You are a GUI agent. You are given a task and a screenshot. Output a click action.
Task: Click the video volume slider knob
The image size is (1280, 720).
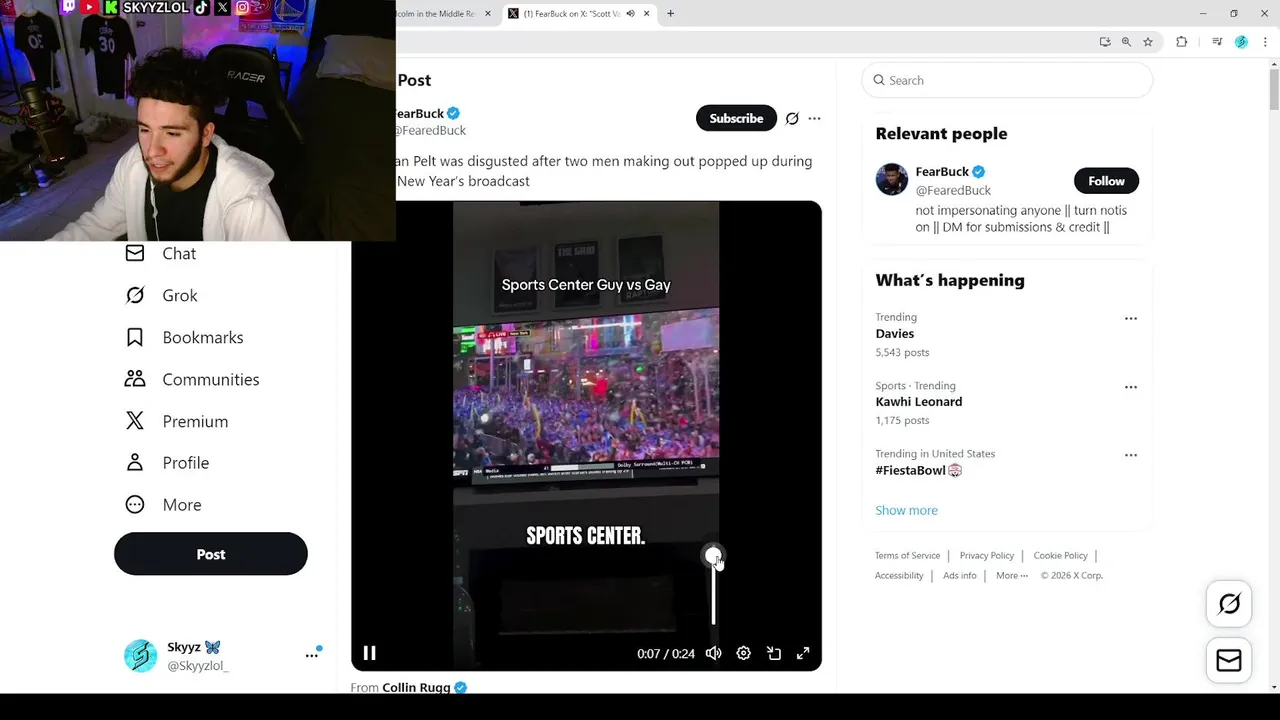pyautogui.click(x=713, y=556)
